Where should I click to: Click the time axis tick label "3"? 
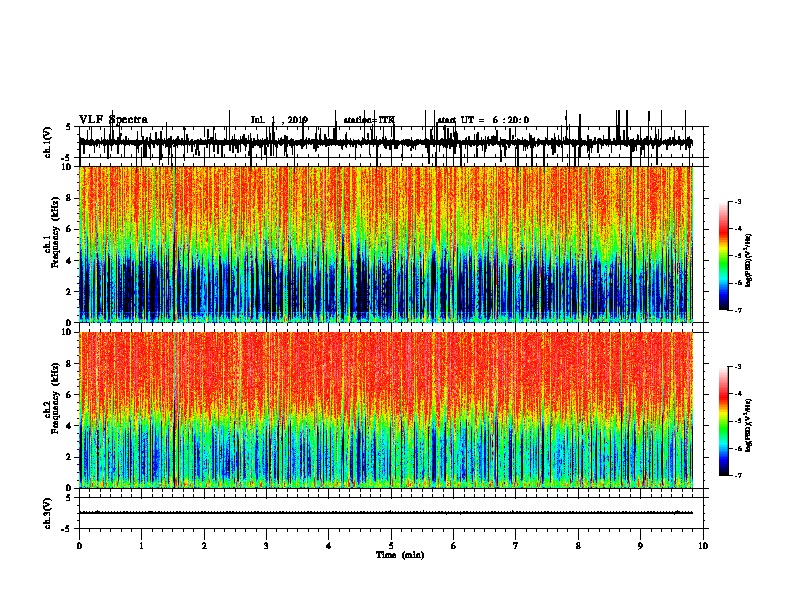coord(266,546)
